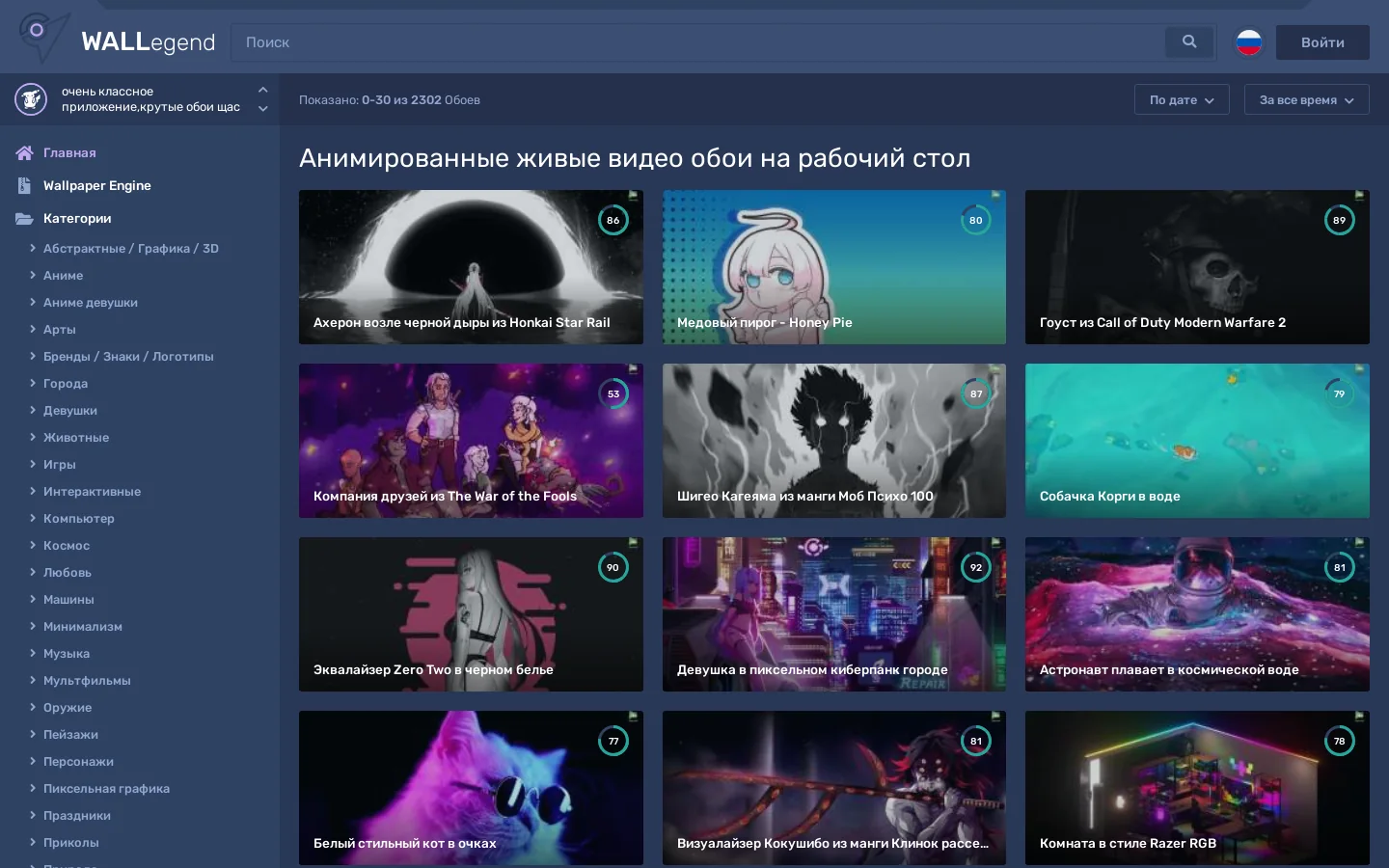Click rating badge 92 on киберпанк город card
Image resolution: width=1389 pixels, height=868 pixels.
(x=976, y=567)
